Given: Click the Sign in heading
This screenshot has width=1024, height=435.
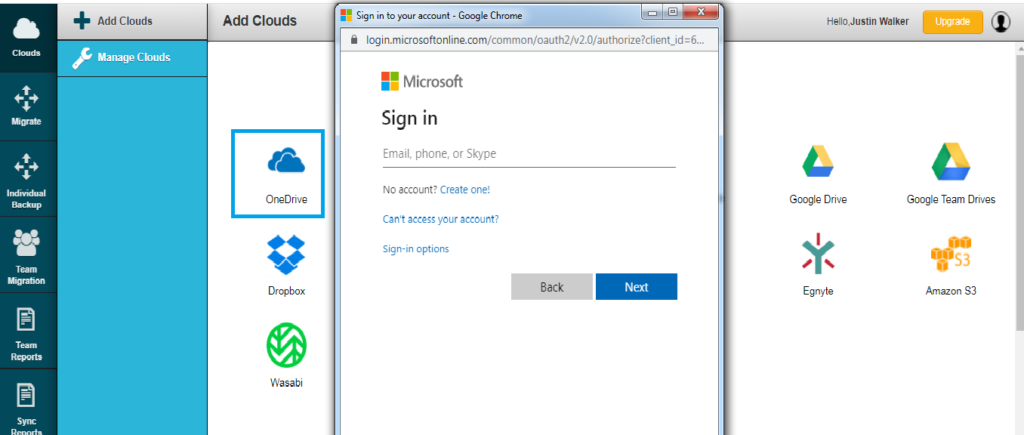Looking at the screenshot, I should (409, 119).
